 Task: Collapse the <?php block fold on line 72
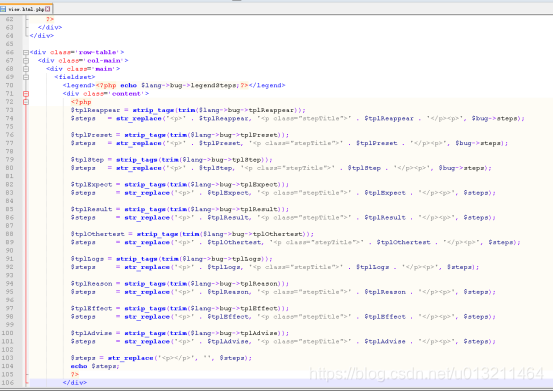pos(26,102)
